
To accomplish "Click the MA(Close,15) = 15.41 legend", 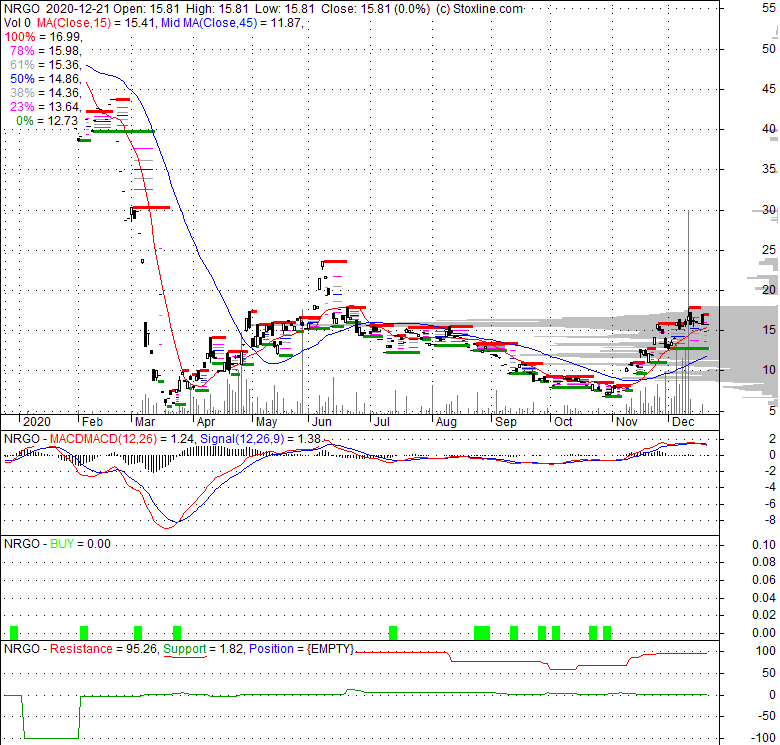I will click(x=96, y=23).
